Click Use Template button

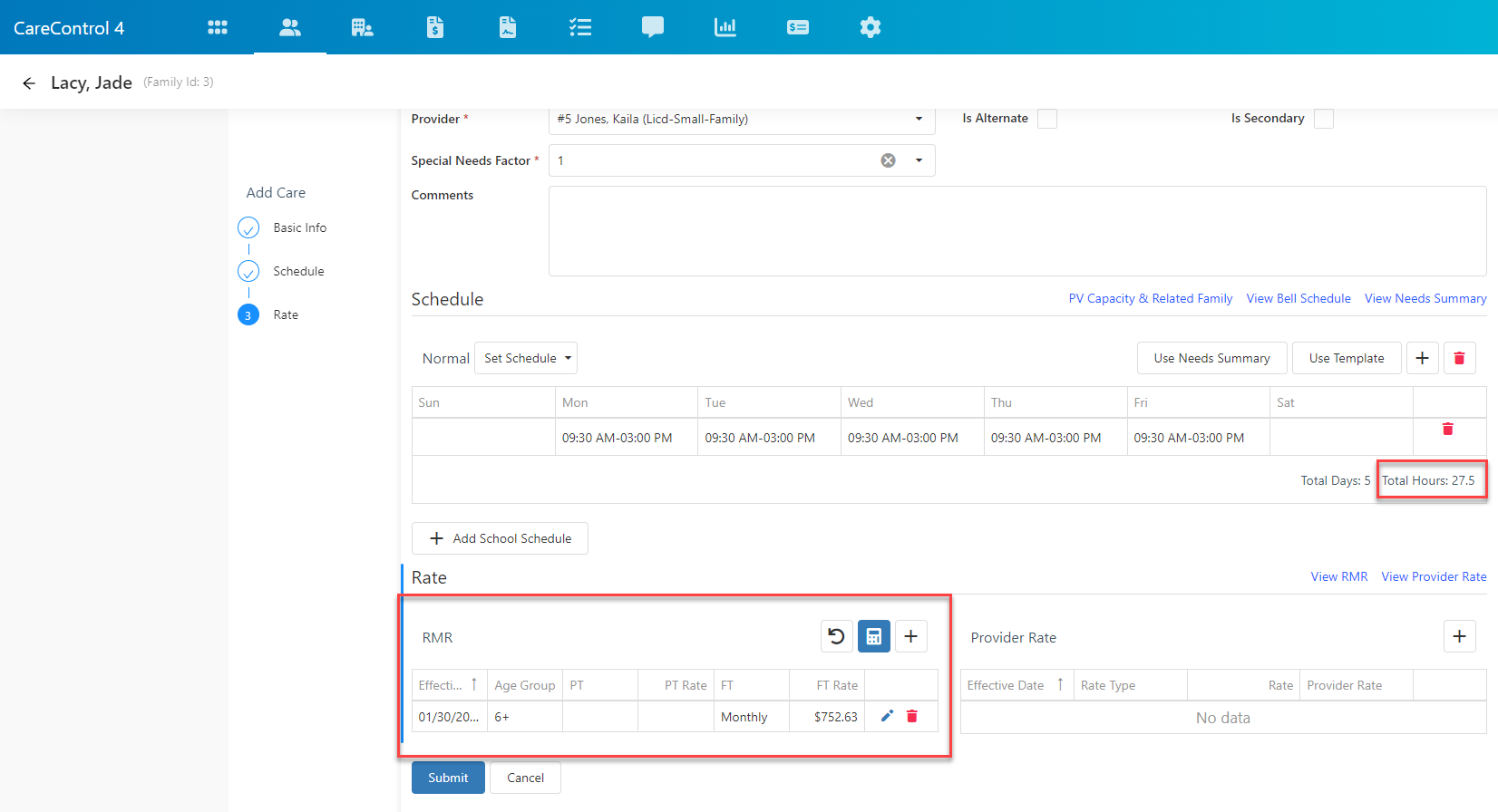tap(1347, 358)
